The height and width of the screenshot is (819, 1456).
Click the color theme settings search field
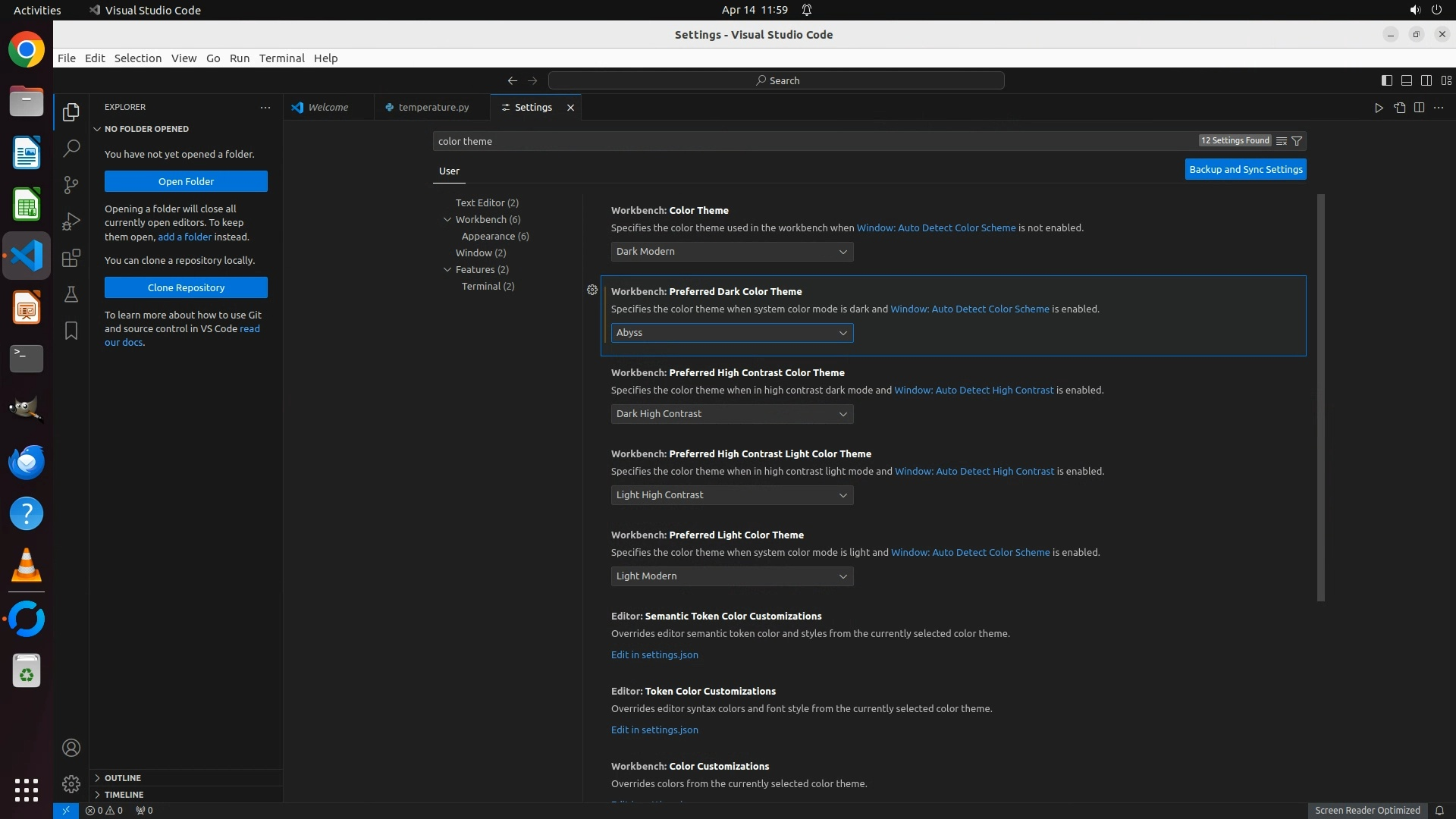coord(758,141)
